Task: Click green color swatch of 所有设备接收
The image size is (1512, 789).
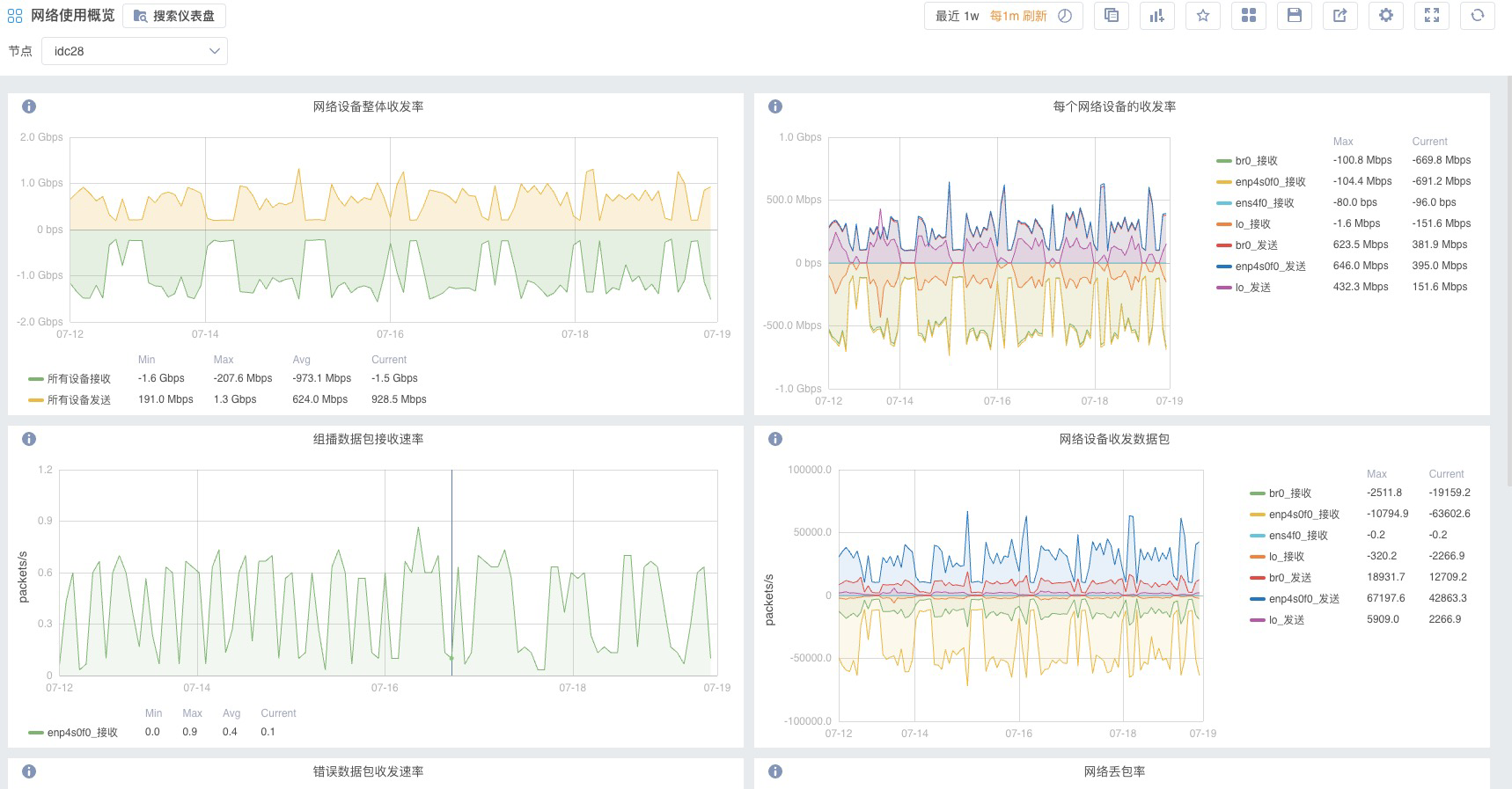Action: click(x=35, y=379)
